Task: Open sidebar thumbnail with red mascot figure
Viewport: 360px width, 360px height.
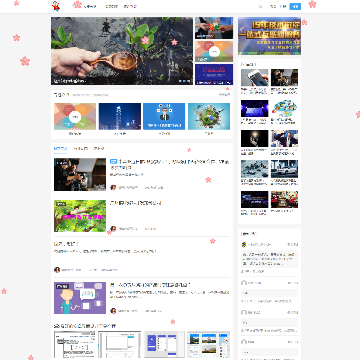Action: point(284,199)
